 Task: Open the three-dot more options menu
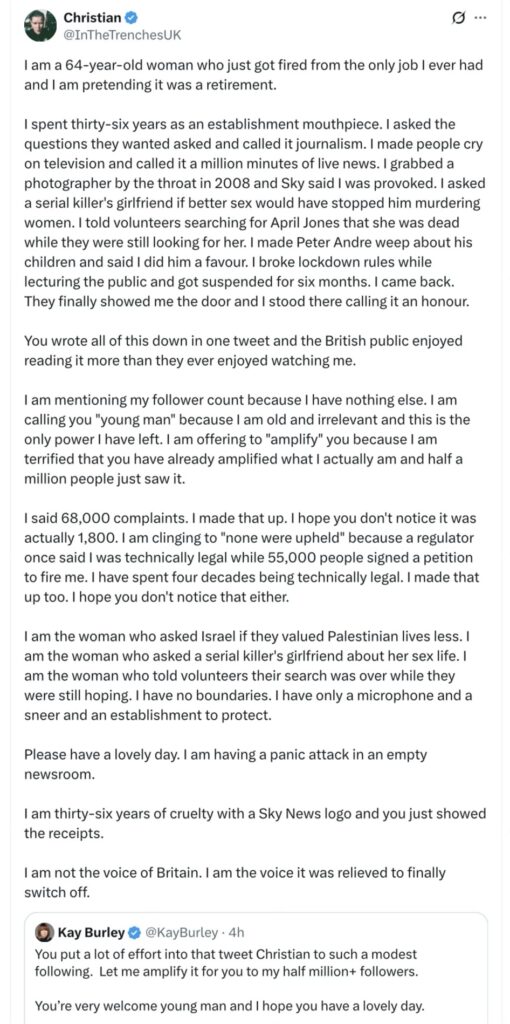[481, 18]
